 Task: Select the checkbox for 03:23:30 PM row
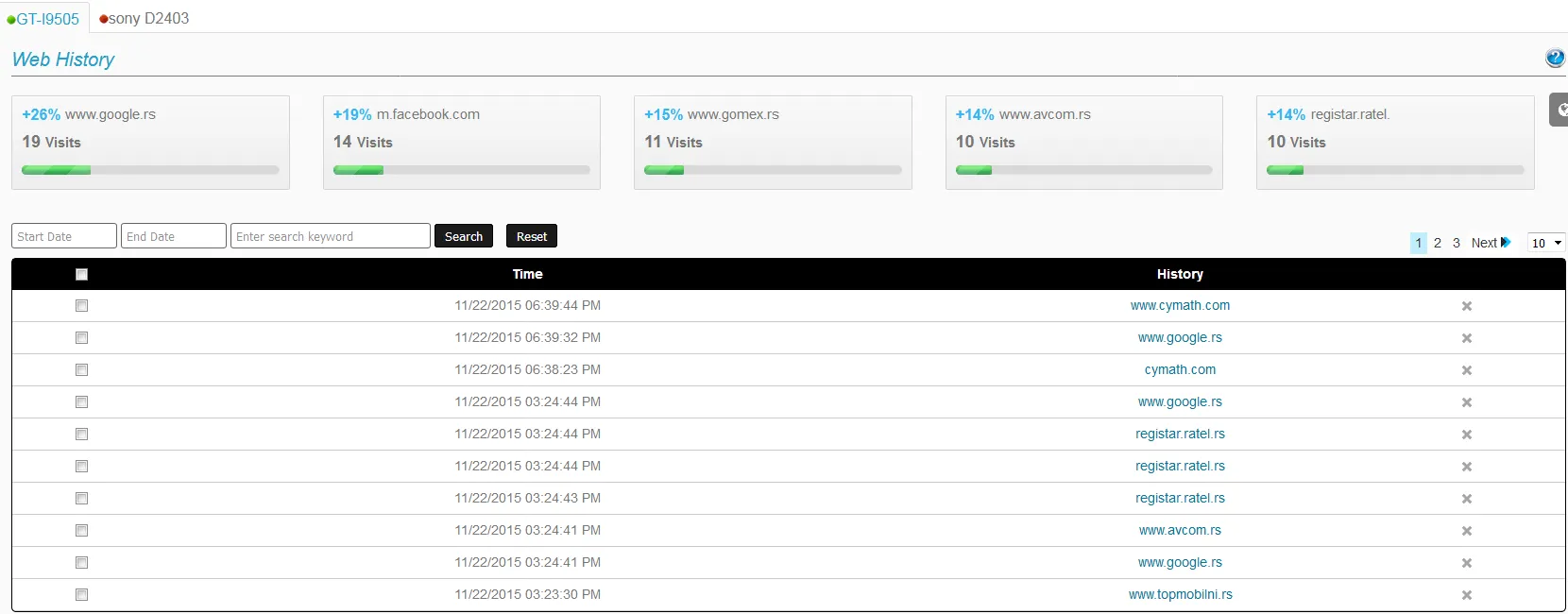pyautogui.click(x=82, y=595)
